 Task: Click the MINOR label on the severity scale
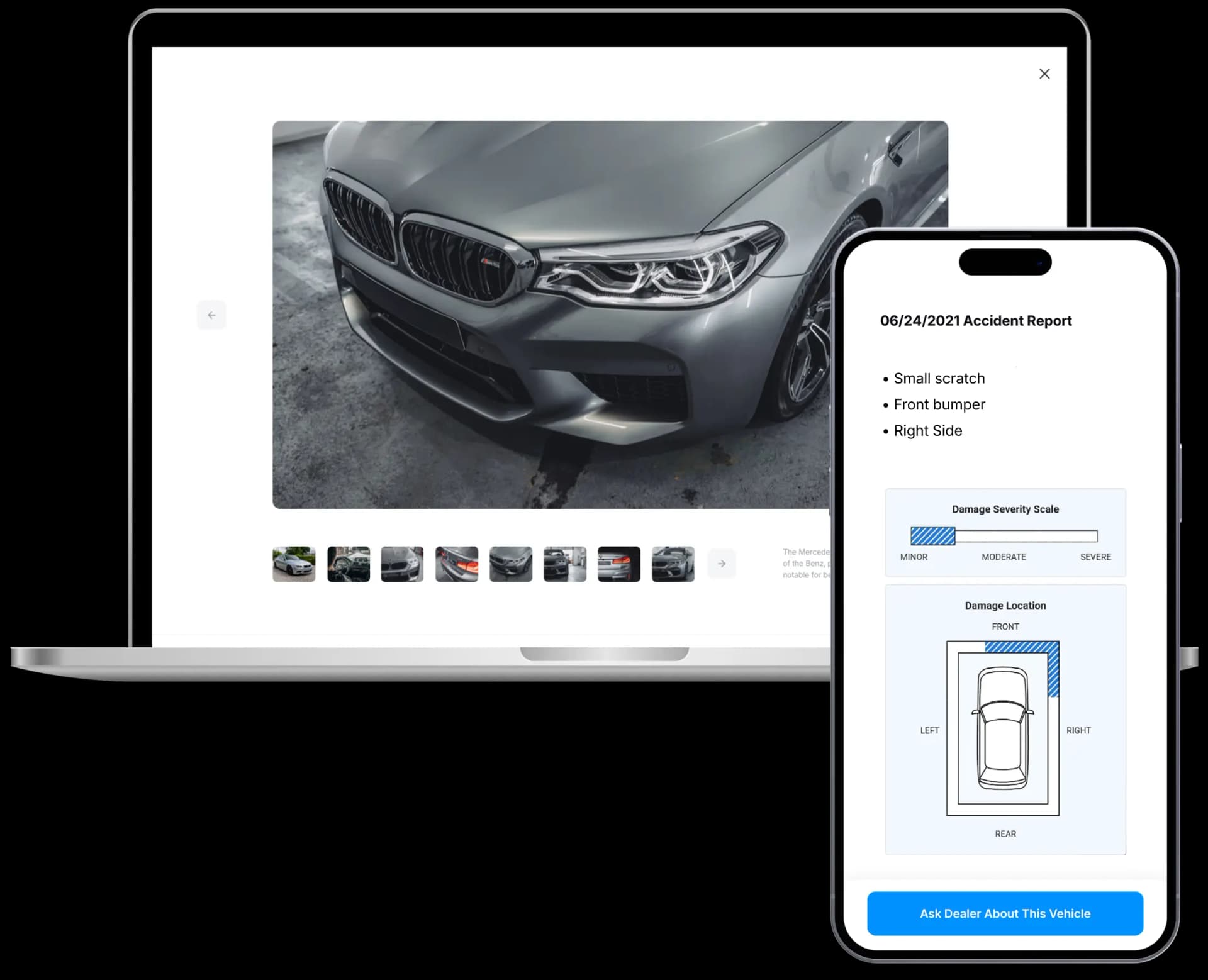(x=914, y=557)
